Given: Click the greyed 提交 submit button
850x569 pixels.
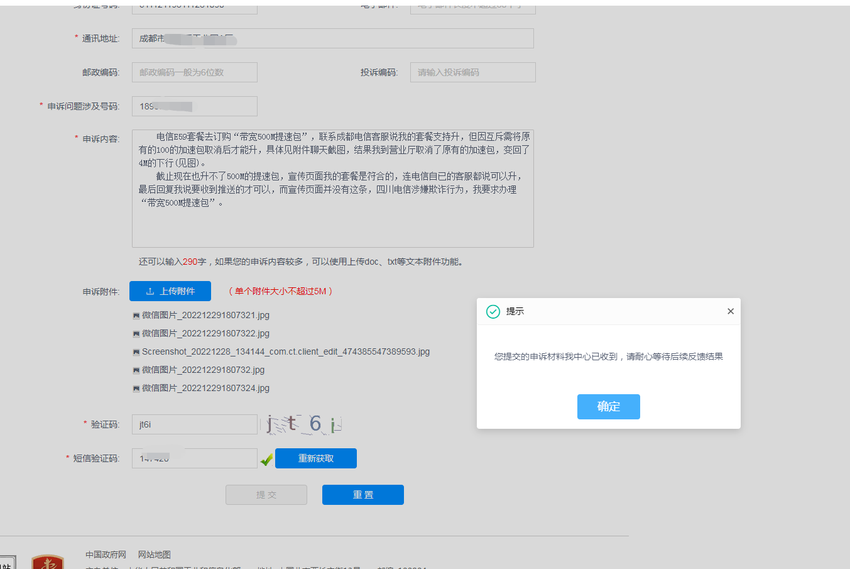Looking at the screenshot, I should 266,495.
